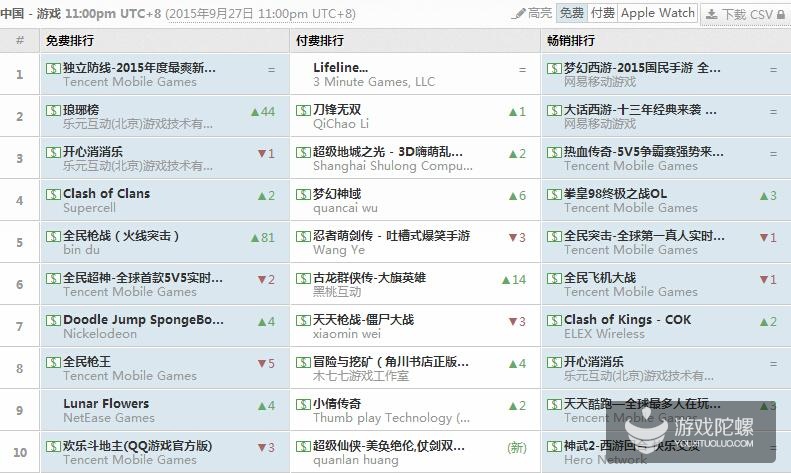Viewport: 791px width, 473px height.
Task: Click the 畅销排行 column header
Action: tap(570, 41)
